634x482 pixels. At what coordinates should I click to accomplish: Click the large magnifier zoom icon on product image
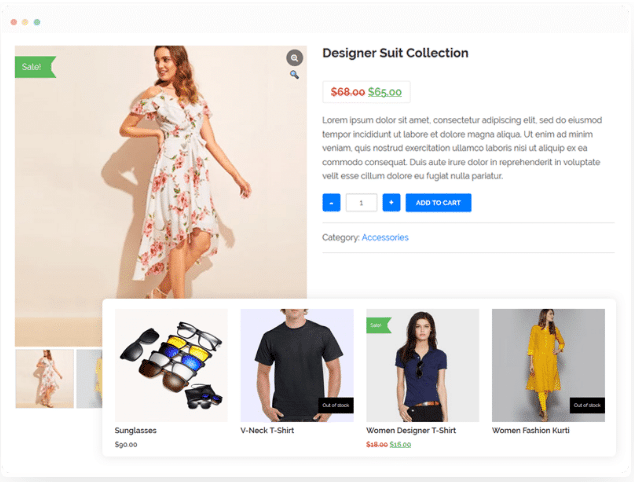294,58
